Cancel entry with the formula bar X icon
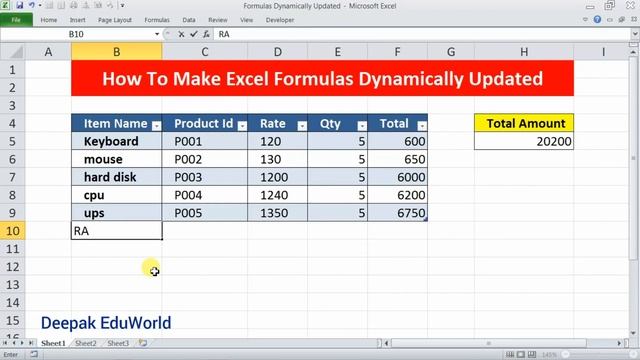640x360 pixels. (181, 34)
